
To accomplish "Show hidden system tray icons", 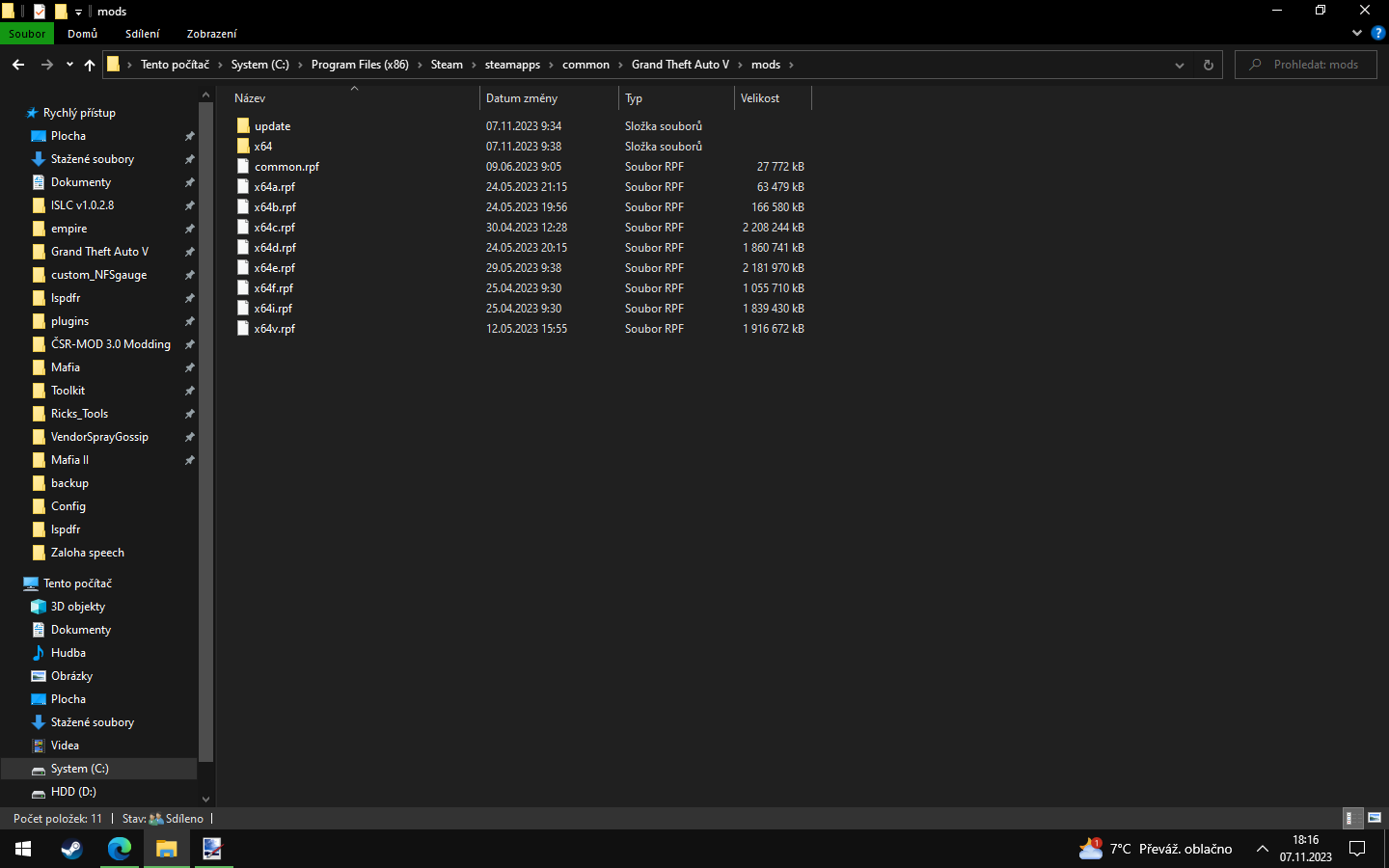I will [x=1262, y=849].
